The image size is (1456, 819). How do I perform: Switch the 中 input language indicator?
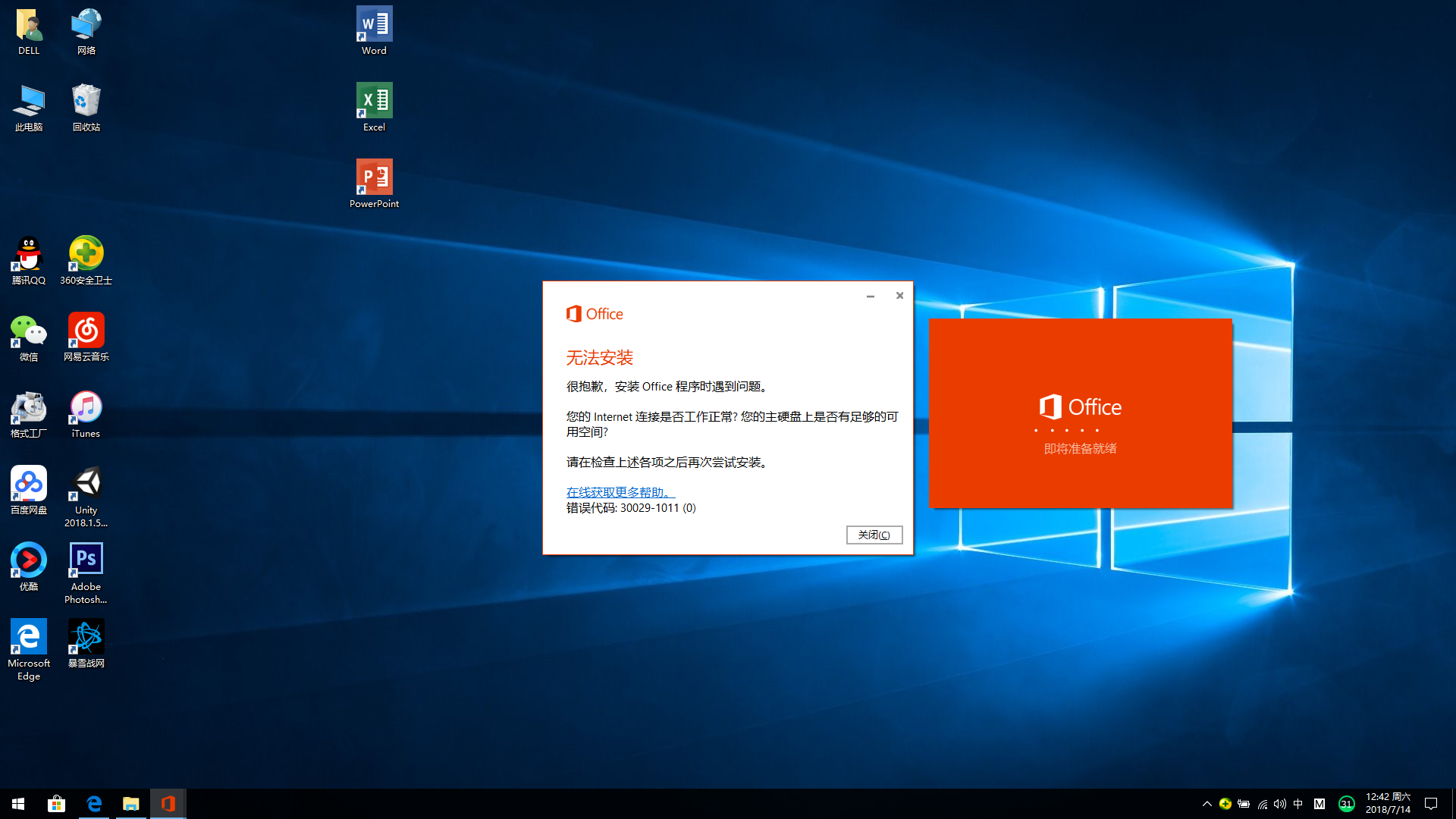tap(1298, 804)
